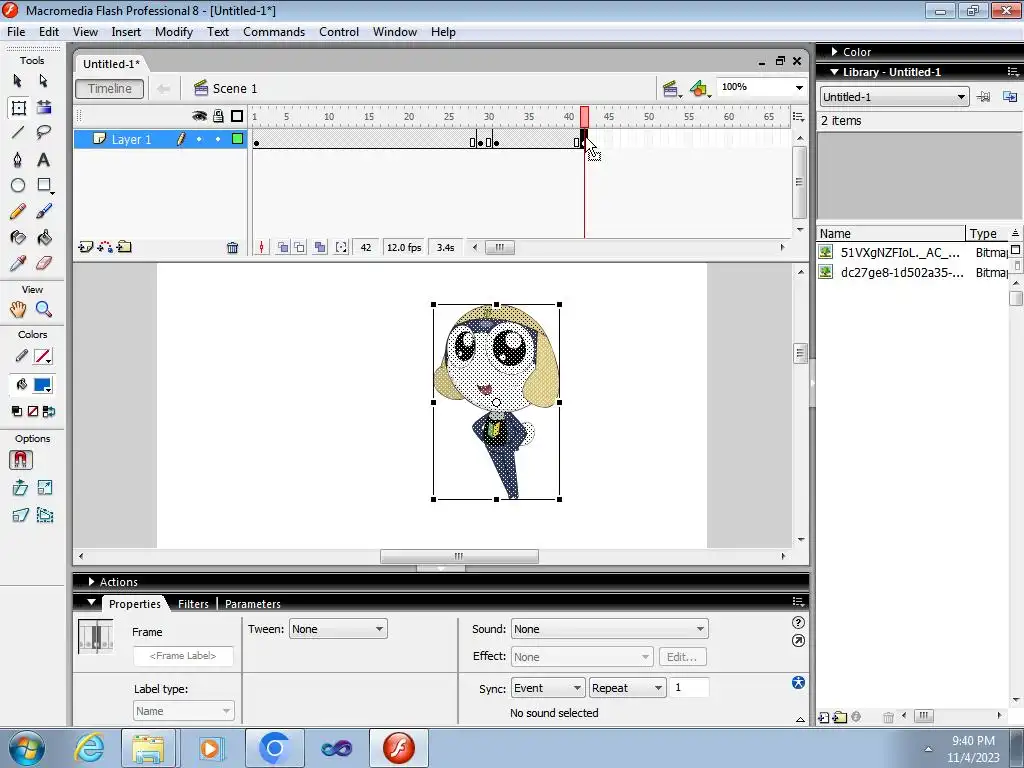Open the Modify menu
This screenshot has width=1024, height=768.
point(174,32)
